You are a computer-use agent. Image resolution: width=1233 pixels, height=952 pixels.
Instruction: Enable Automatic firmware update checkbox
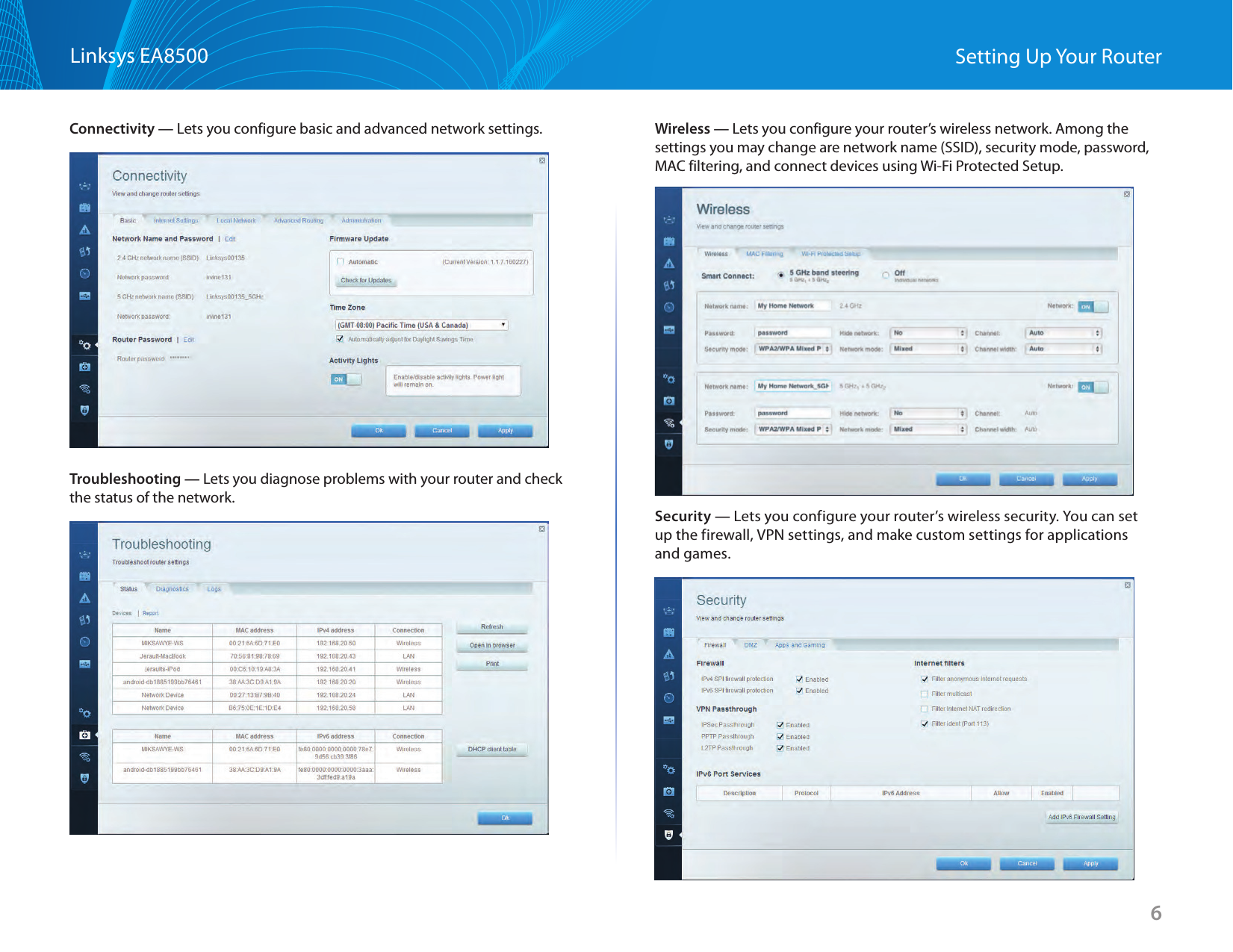point(341,261)
